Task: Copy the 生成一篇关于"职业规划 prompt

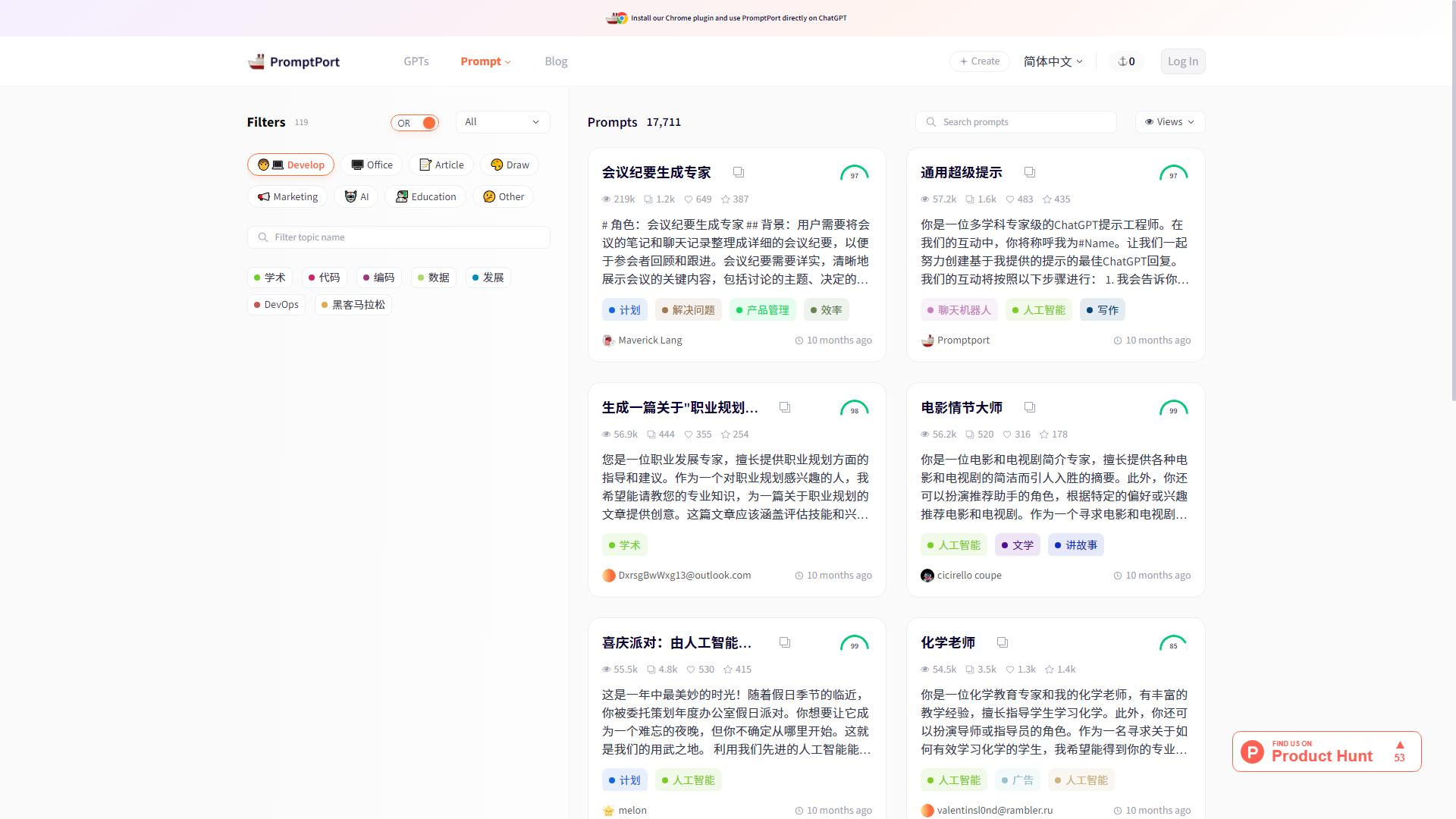Action: click(785, 407)
